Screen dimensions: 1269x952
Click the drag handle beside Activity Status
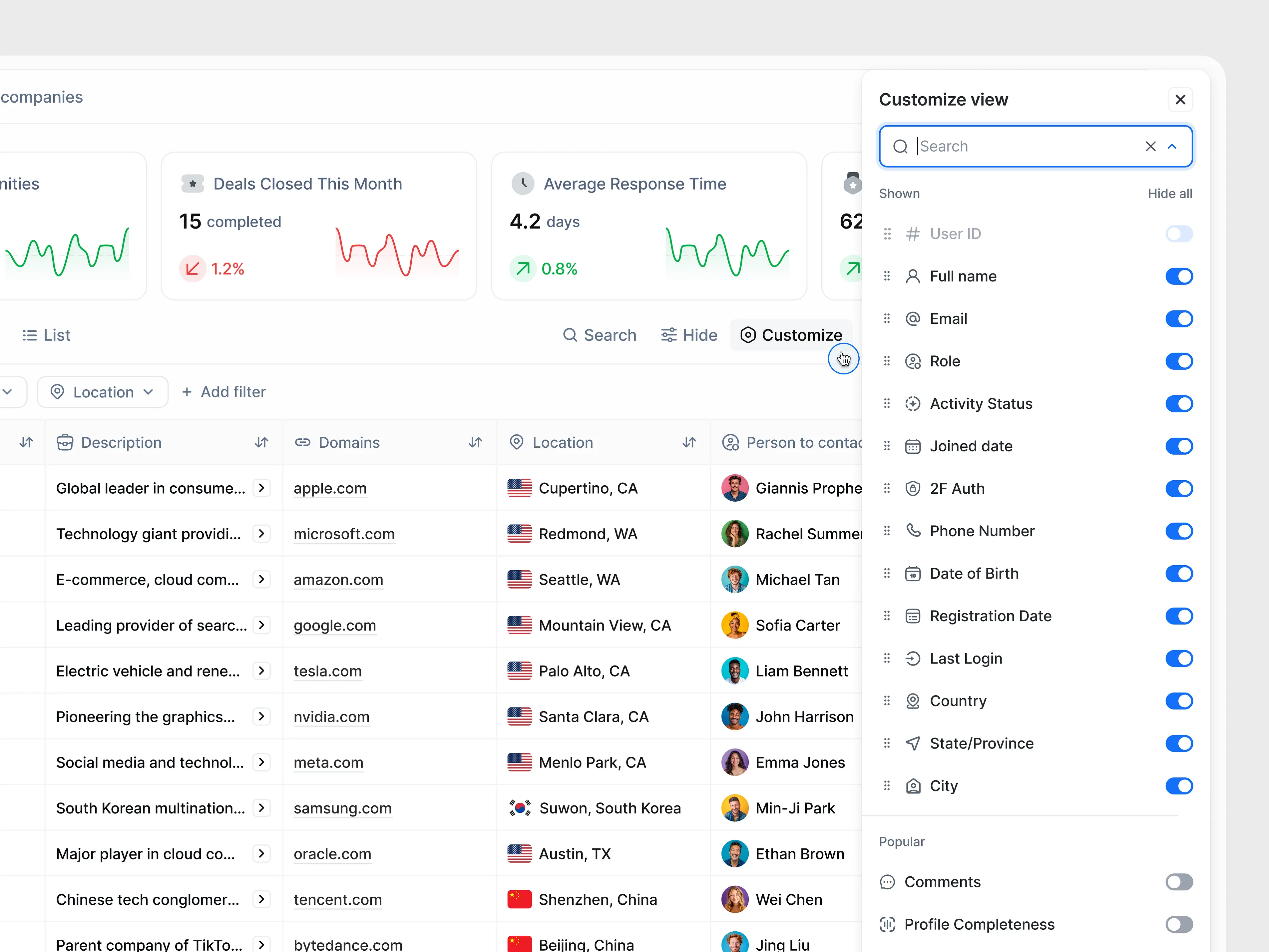887,403
